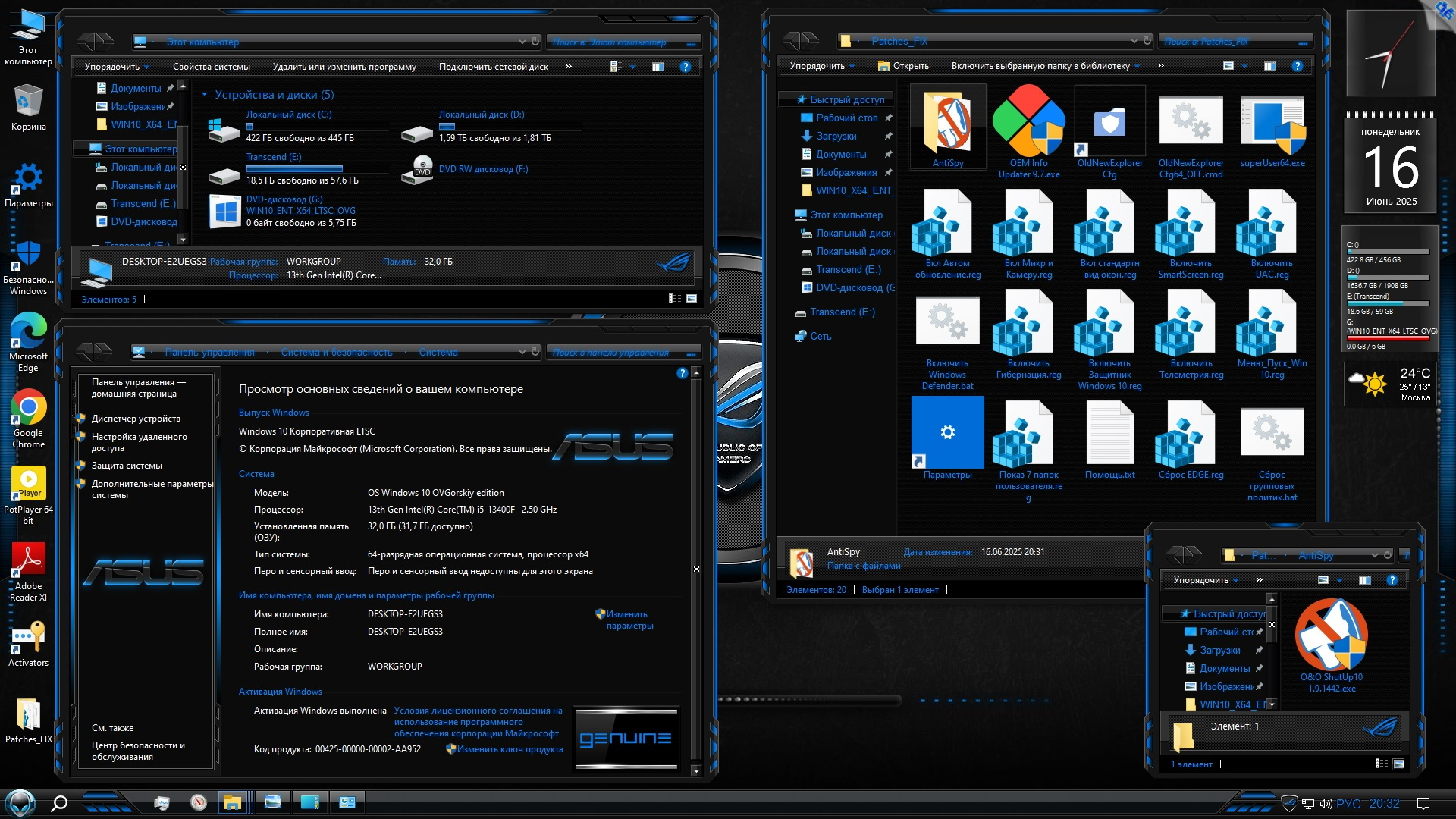This screenshot has width=1456, height=819.
Task: Toggle preview pane in Patches_FIX window
Action: click(1269, 67)
